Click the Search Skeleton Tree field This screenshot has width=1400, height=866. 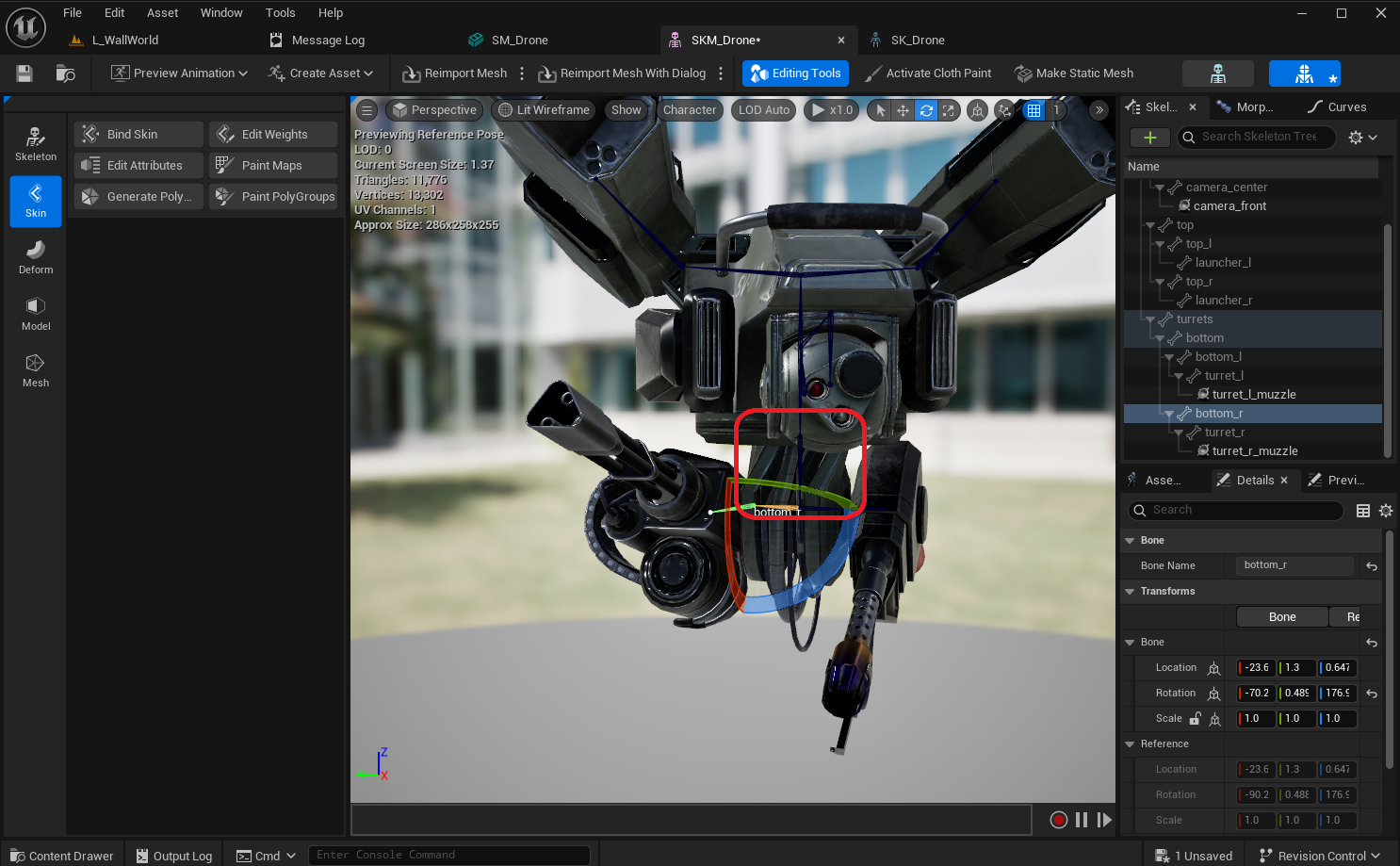point(1258,137)
